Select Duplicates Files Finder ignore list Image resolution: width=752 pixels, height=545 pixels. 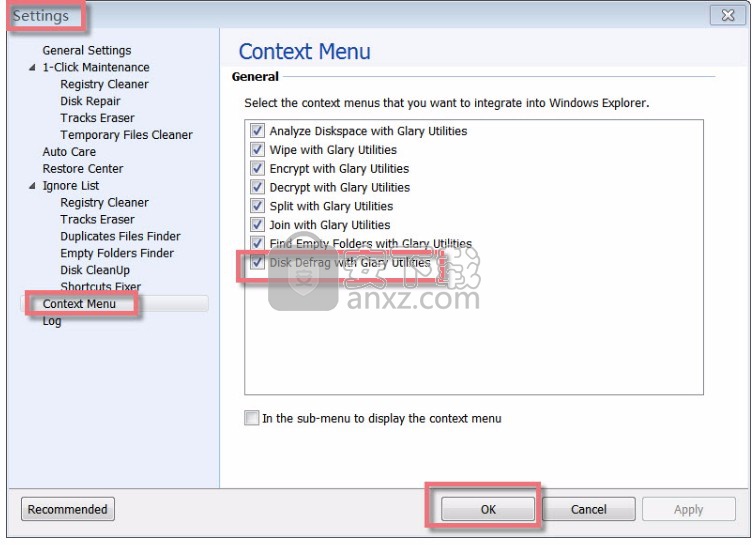coord(120,236)
